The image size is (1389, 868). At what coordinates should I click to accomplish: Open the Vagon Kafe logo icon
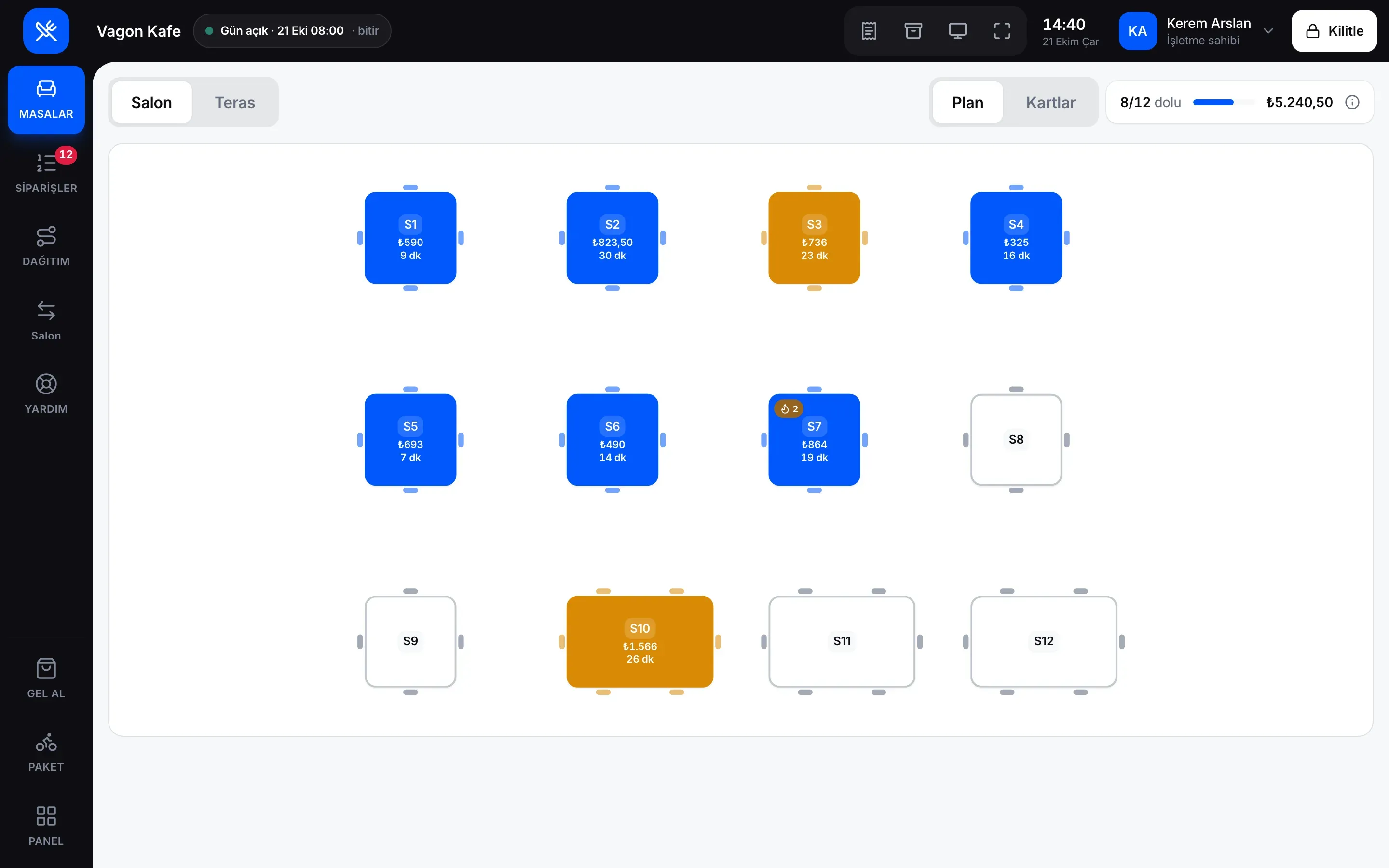coord(46,30)
